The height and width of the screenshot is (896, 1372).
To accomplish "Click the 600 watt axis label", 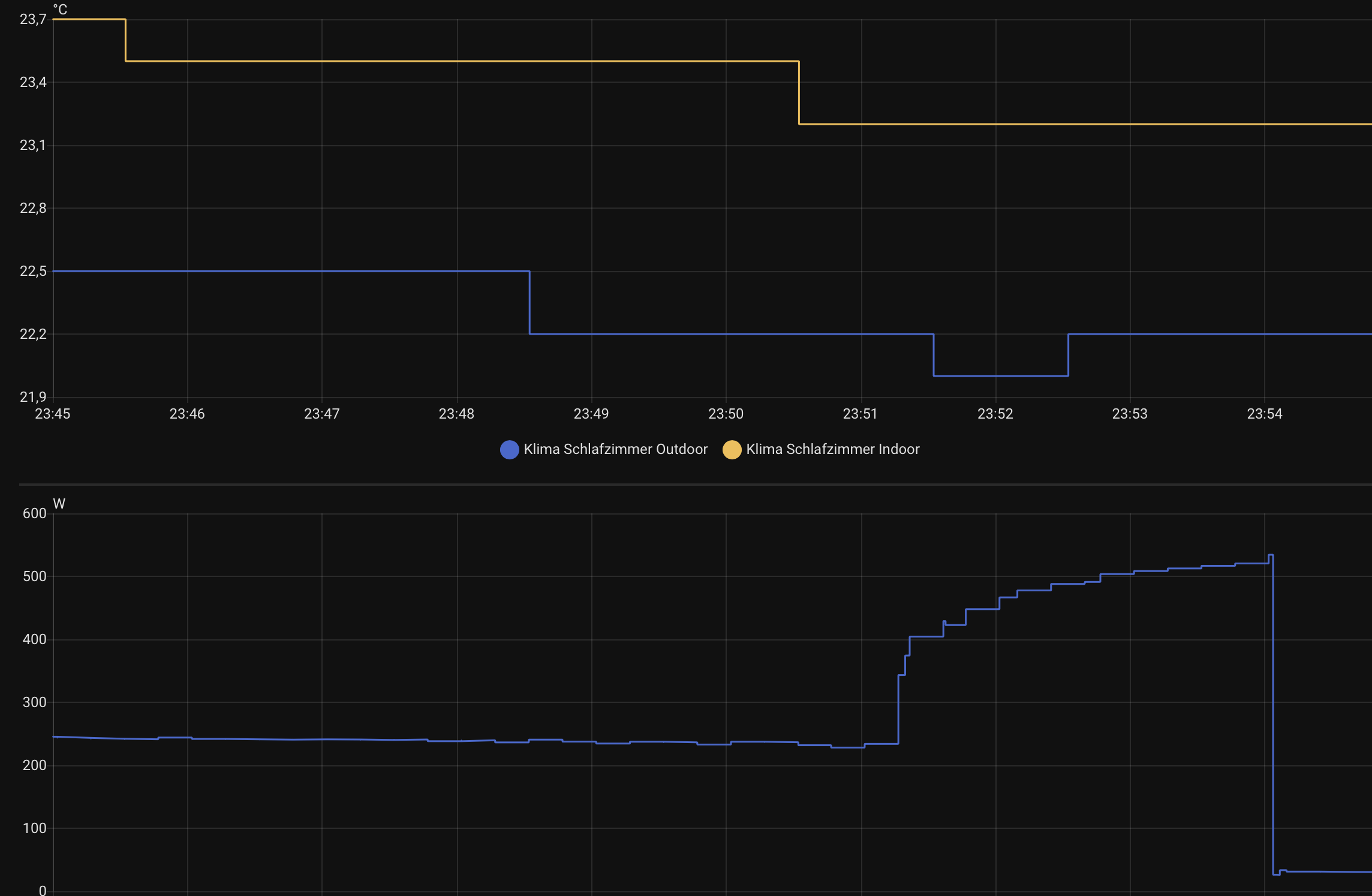I will pyautogui.click(x=34, y=513).
